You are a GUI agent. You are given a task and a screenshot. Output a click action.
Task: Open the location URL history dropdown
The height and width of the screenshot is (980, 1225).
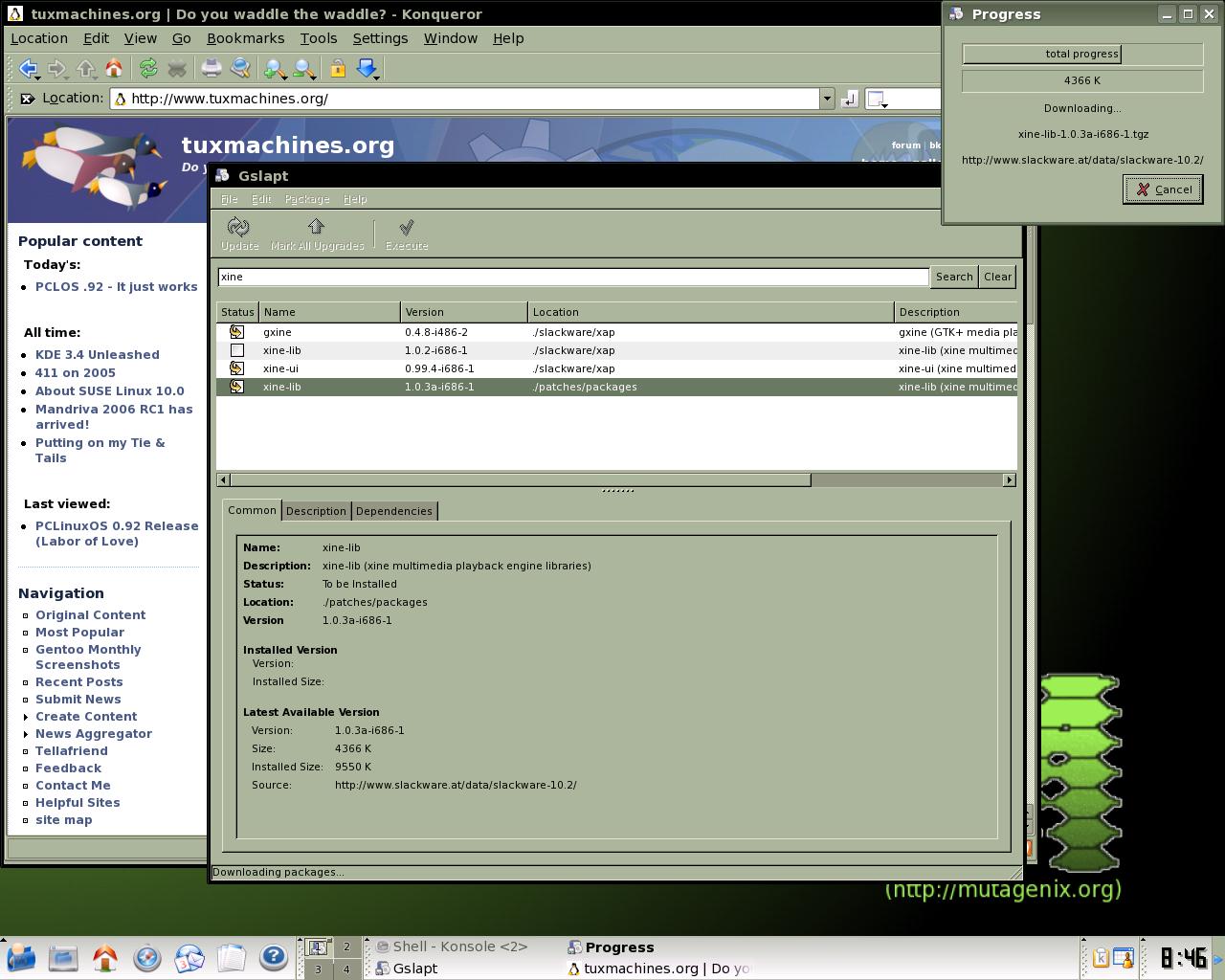tap(827, 99)
